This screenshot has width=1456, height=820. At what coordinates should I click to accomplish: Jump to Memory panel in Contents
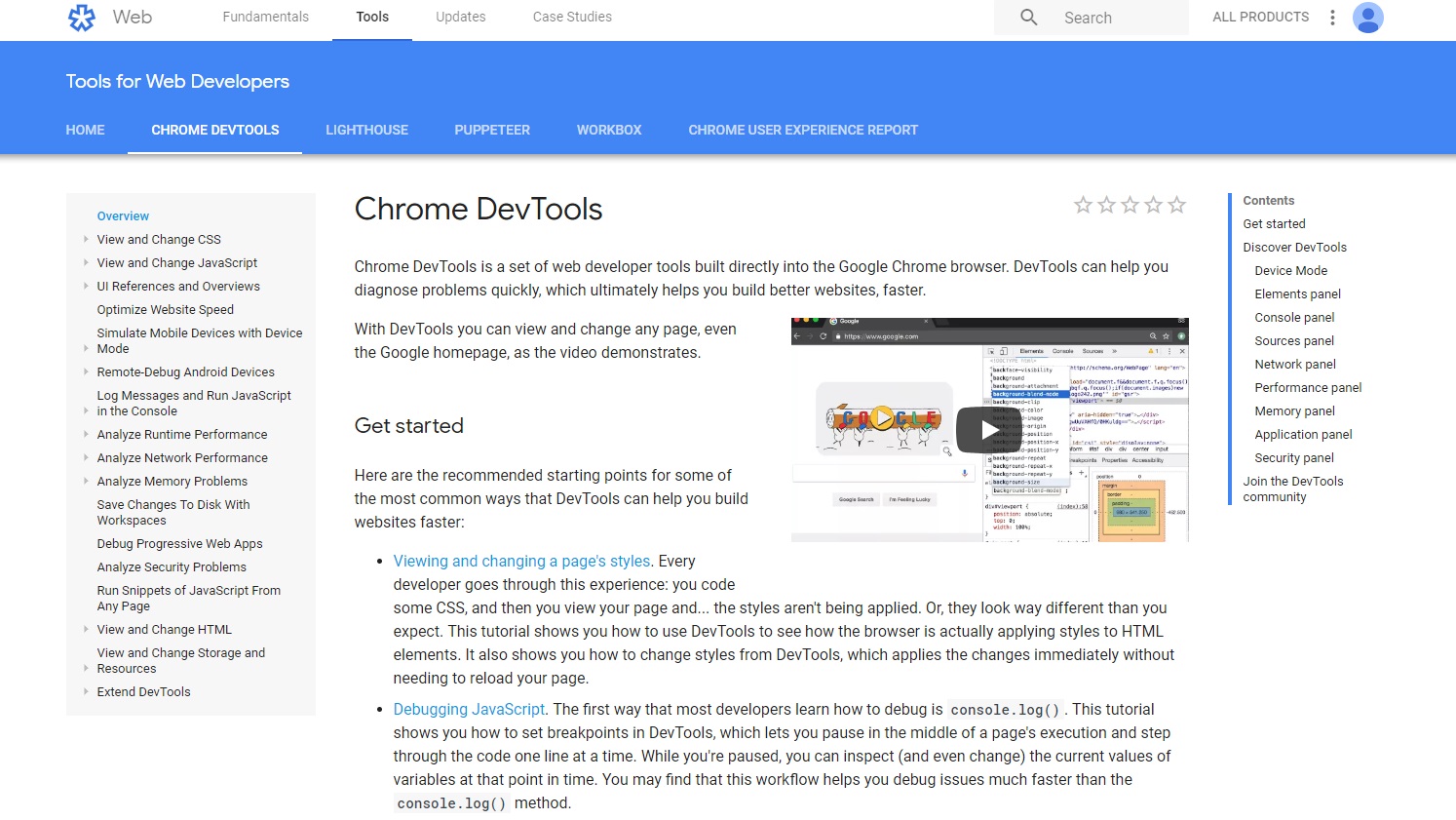click(1295, 410)
